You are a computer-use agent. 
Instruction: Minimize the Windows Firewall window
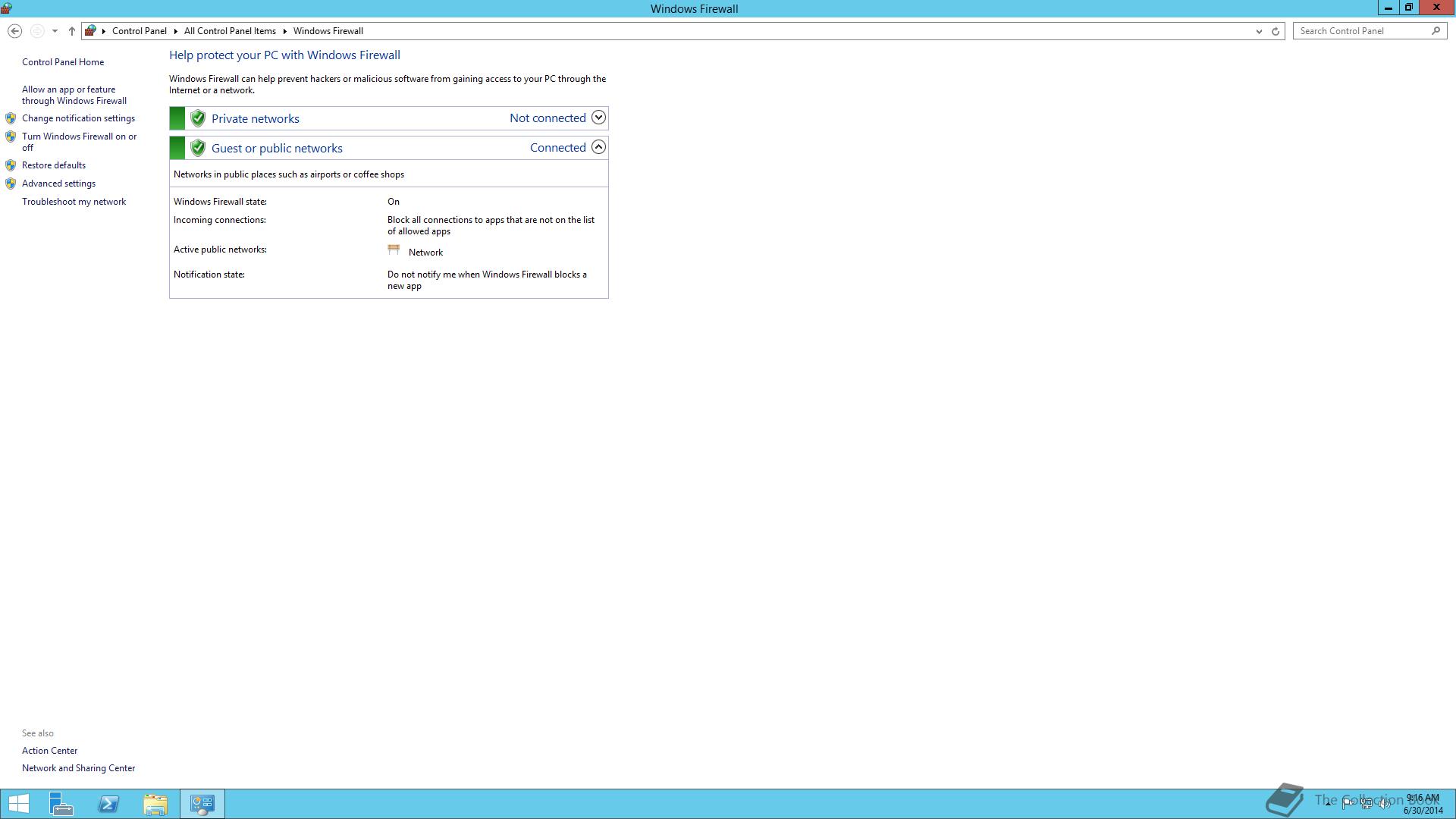click(1388, 8)
